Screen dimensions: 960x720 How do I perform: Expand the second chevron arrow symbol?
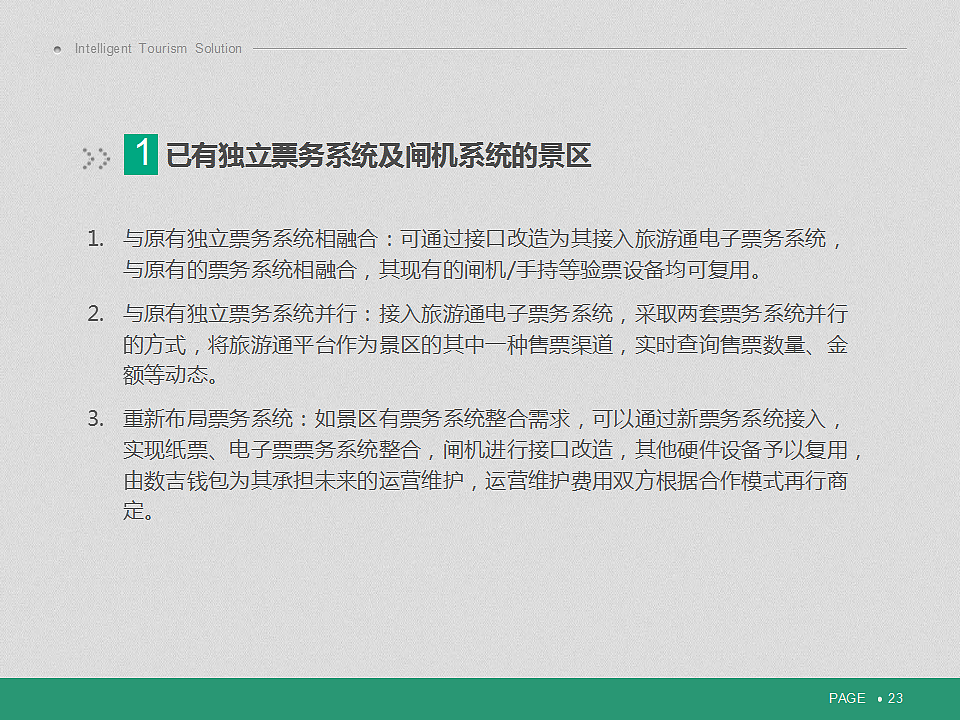(x=103, y=157)
